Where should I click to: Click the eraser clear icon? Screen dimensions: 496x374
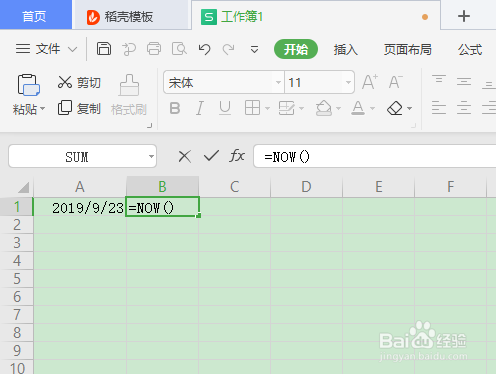(395, 108)
